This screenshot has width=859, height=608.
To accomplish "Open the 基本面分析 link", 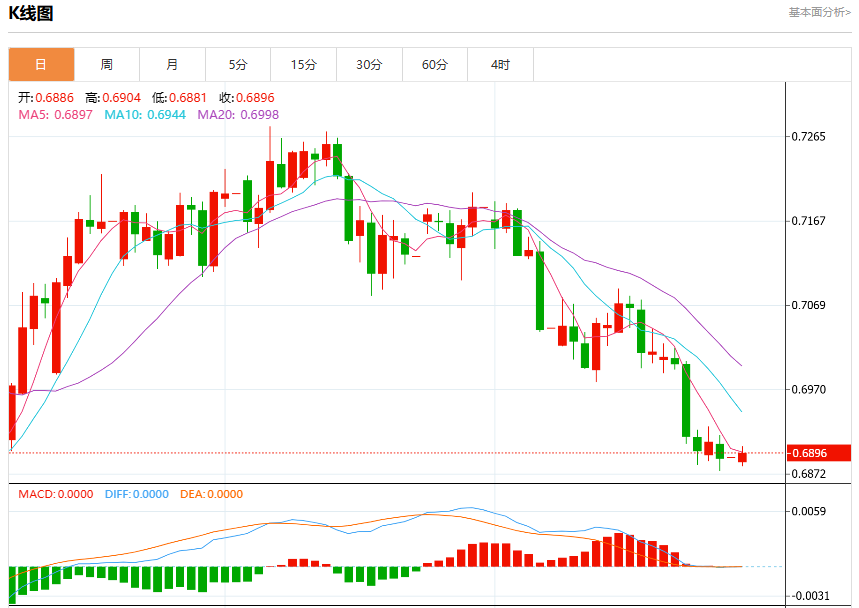I will [x=820, y=12].
